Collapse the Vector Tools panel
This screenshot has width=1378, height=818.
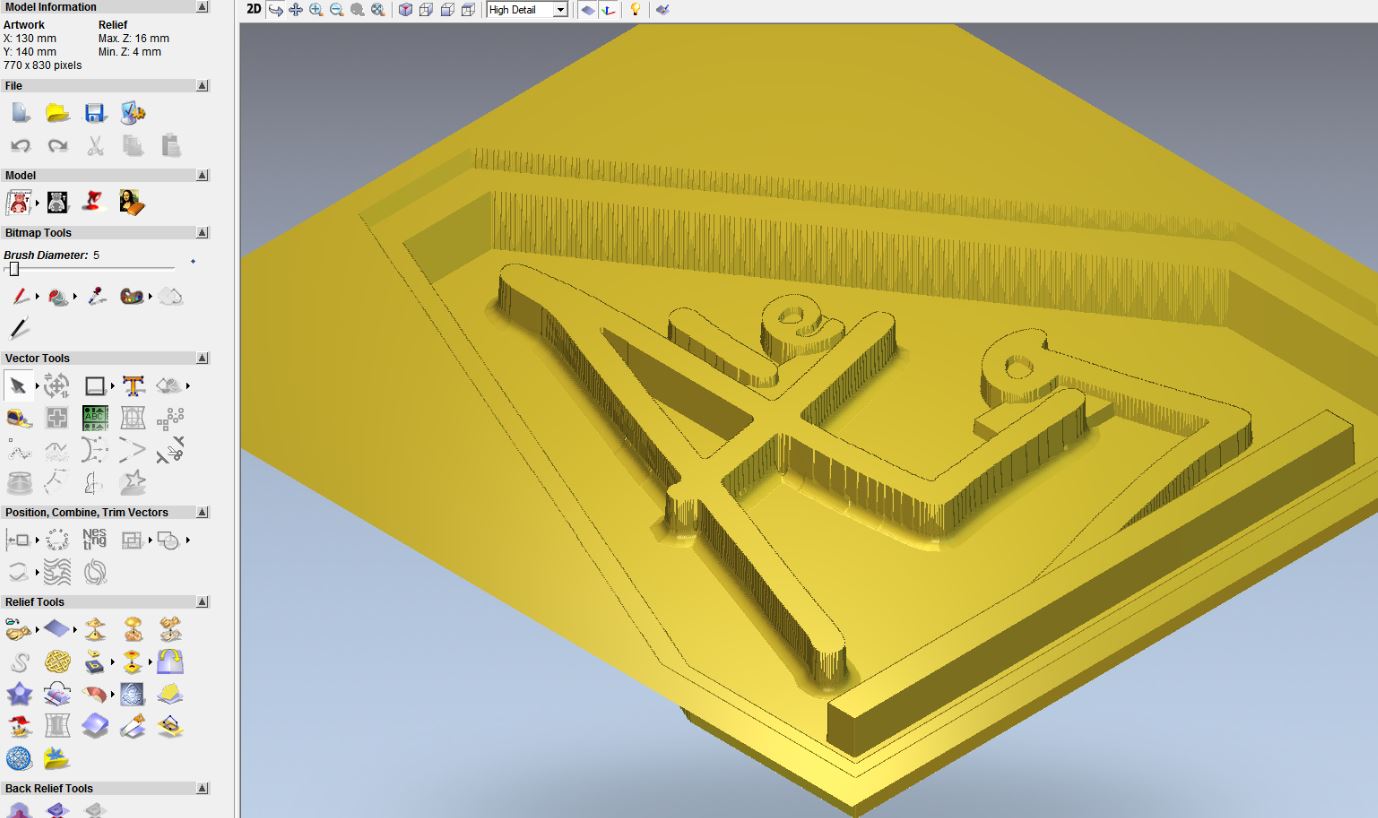203,358
